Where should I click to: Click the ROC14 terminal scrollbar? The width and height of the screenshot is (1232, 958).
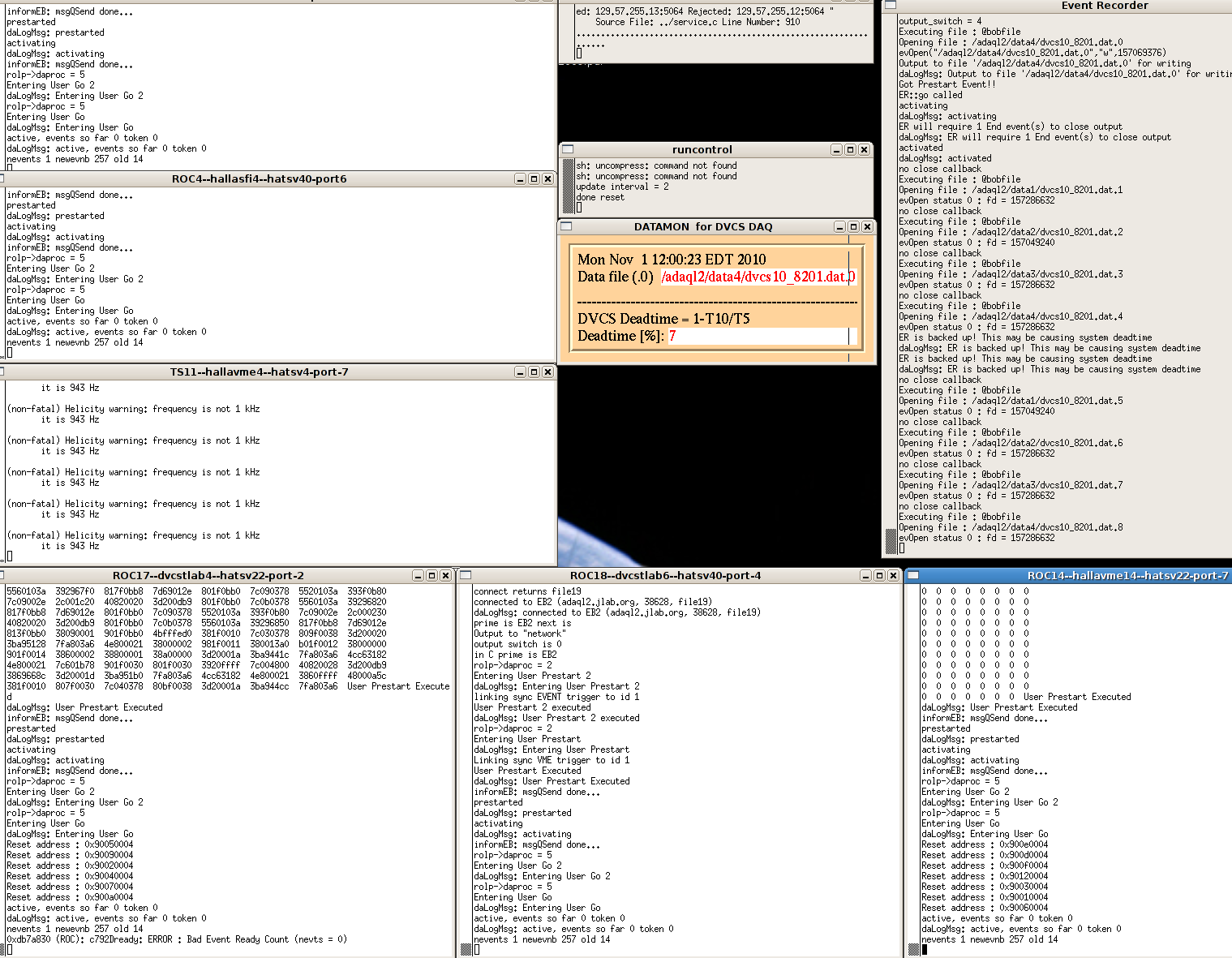(x=913, y=770)
